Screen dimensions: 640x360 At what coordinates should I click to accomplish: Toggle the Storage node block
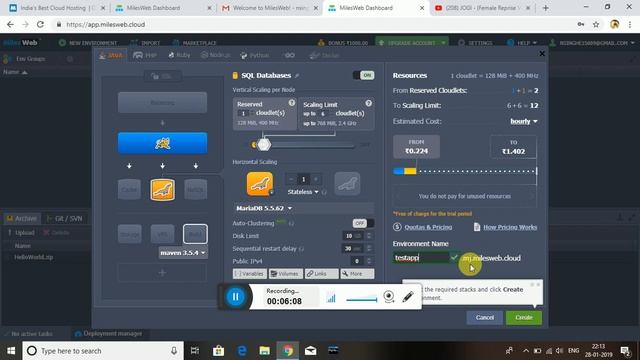(129, 234)
